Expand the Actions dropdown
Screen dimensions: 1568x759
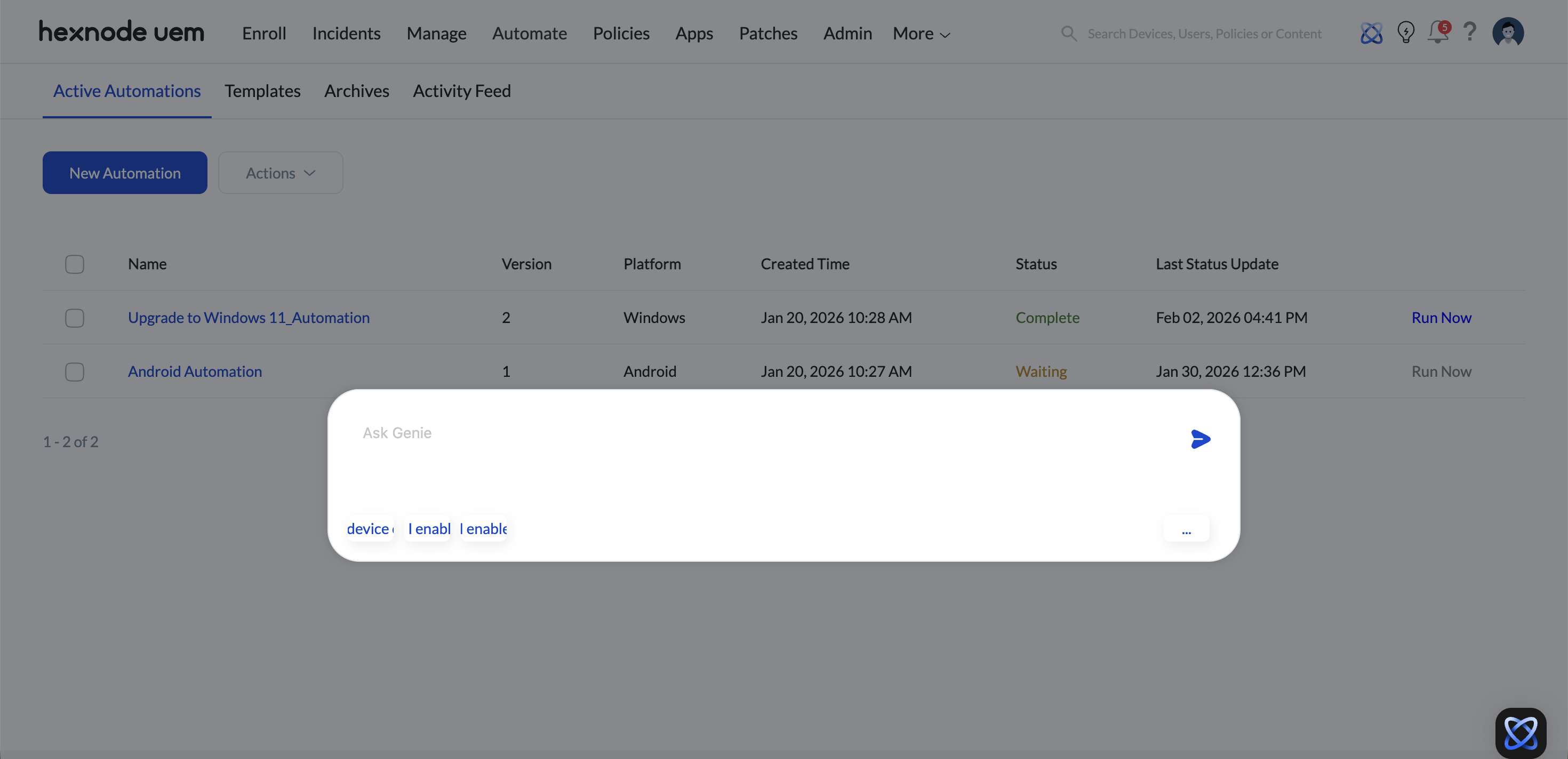(280, 173)
